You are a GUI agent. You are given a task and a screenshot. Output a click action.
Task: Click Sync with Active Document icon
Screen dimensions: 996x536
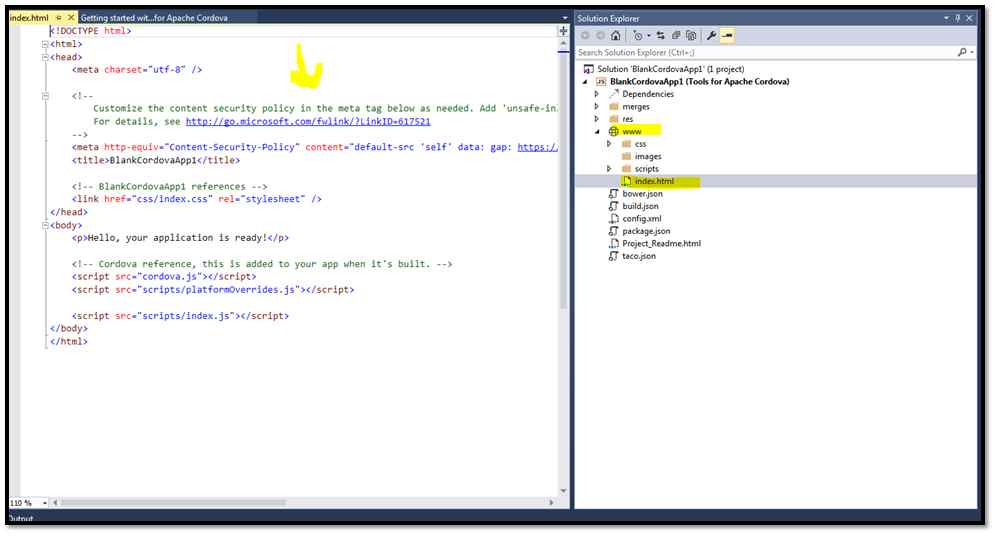pos(661,35)
